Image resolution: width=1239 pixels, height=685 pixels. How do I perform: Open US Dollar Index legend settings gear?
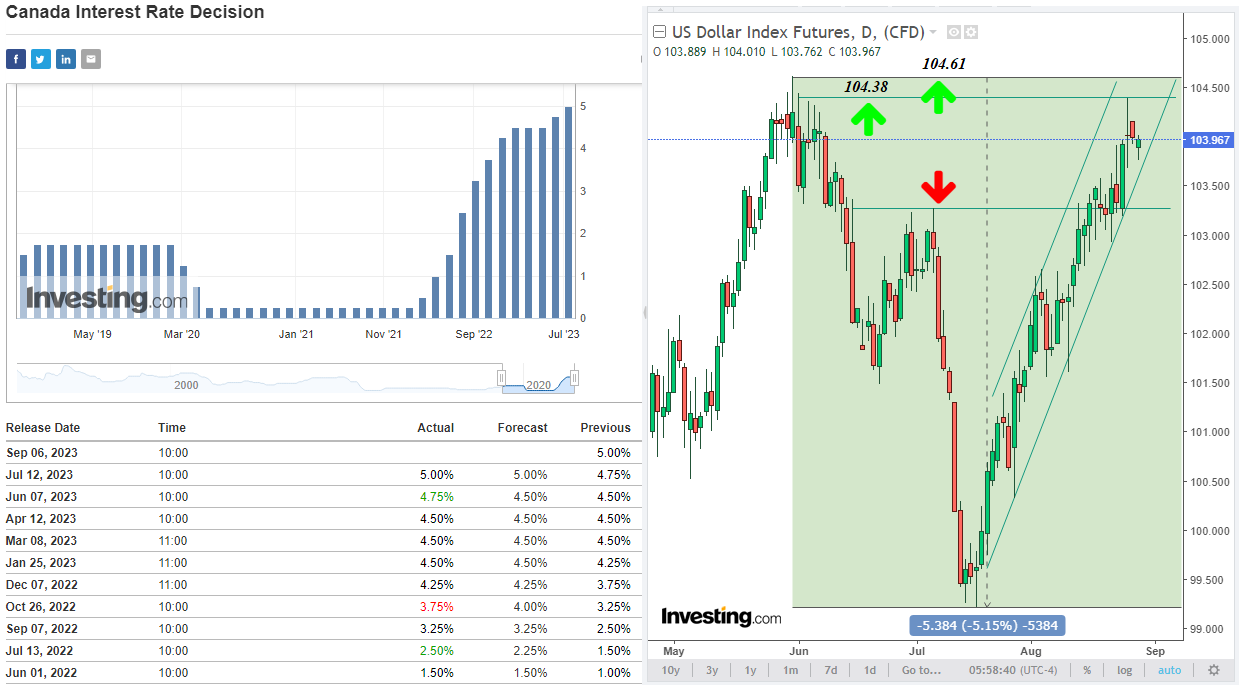[x=971, y=32]
